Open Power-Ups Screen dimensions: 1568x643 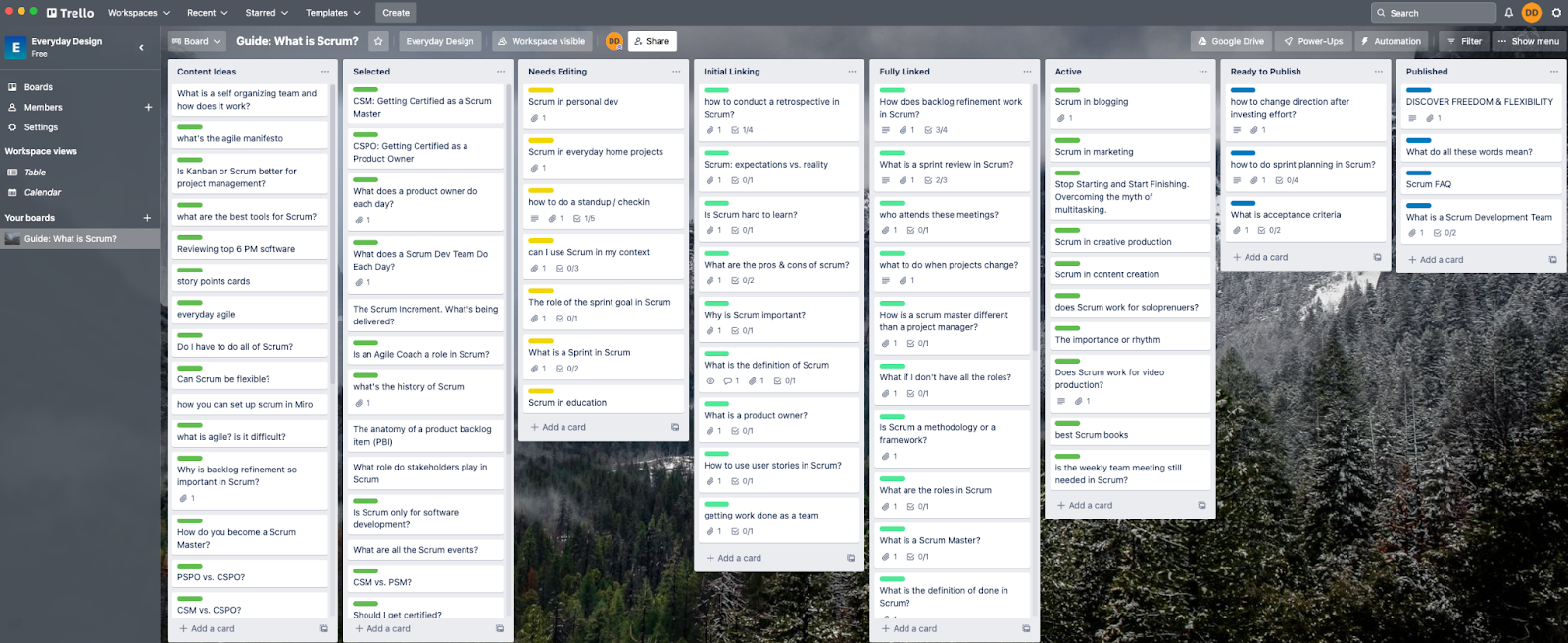[1313, 41]
